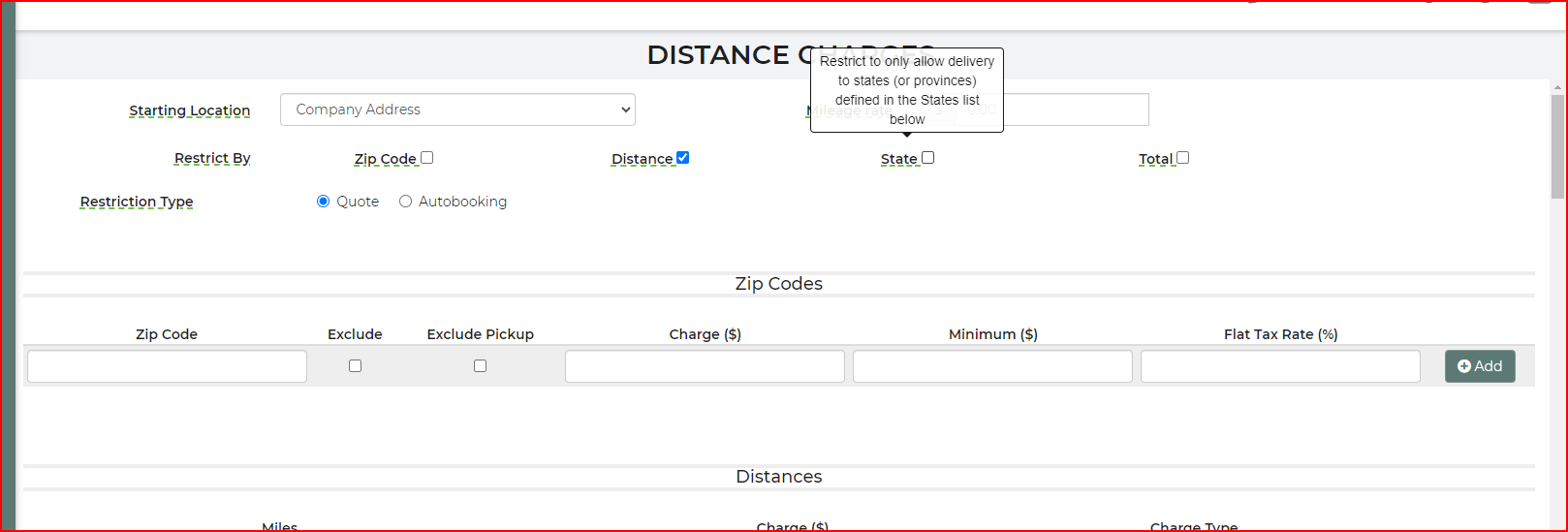The image size is (1568, 532).
Task: Check the Exclude box in Zip Codes row
Action: pyautogui.click(x=356, y=366)
